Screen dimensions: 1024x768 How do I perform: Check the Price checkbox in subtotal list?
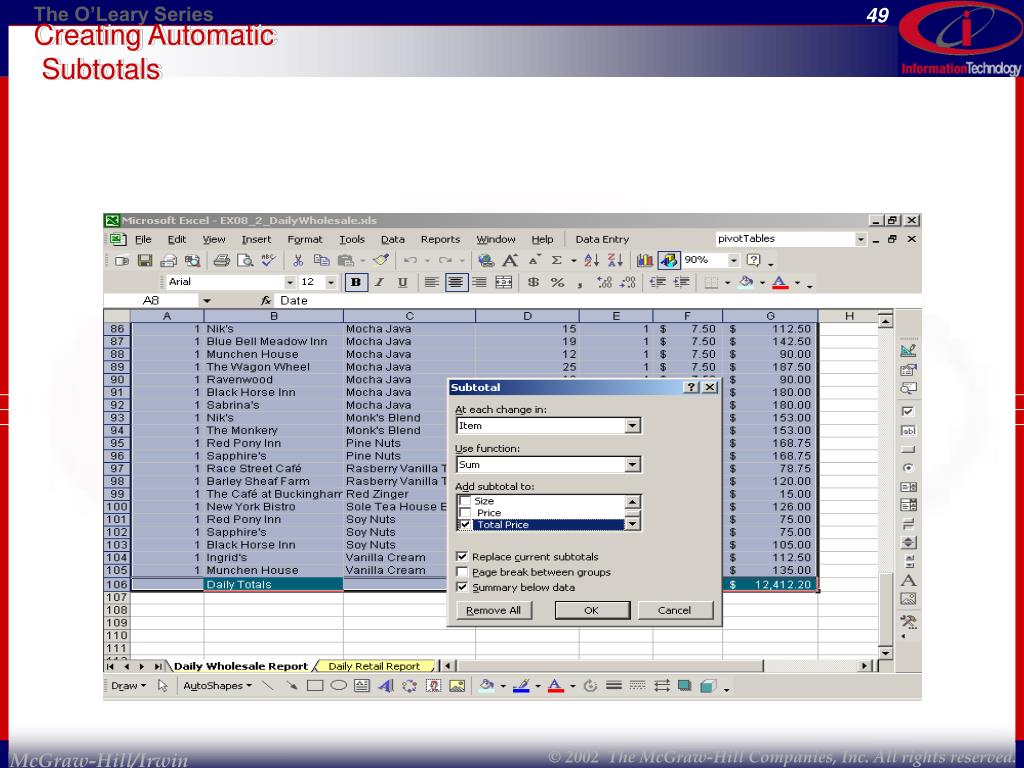click(x=465, y=513)
